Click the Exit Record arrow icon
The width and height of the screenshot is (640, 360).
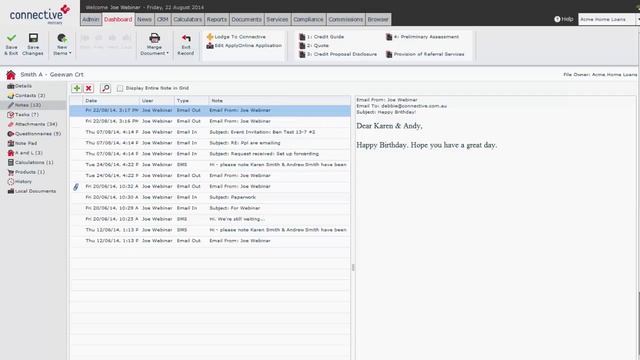[x=186, y=38]
